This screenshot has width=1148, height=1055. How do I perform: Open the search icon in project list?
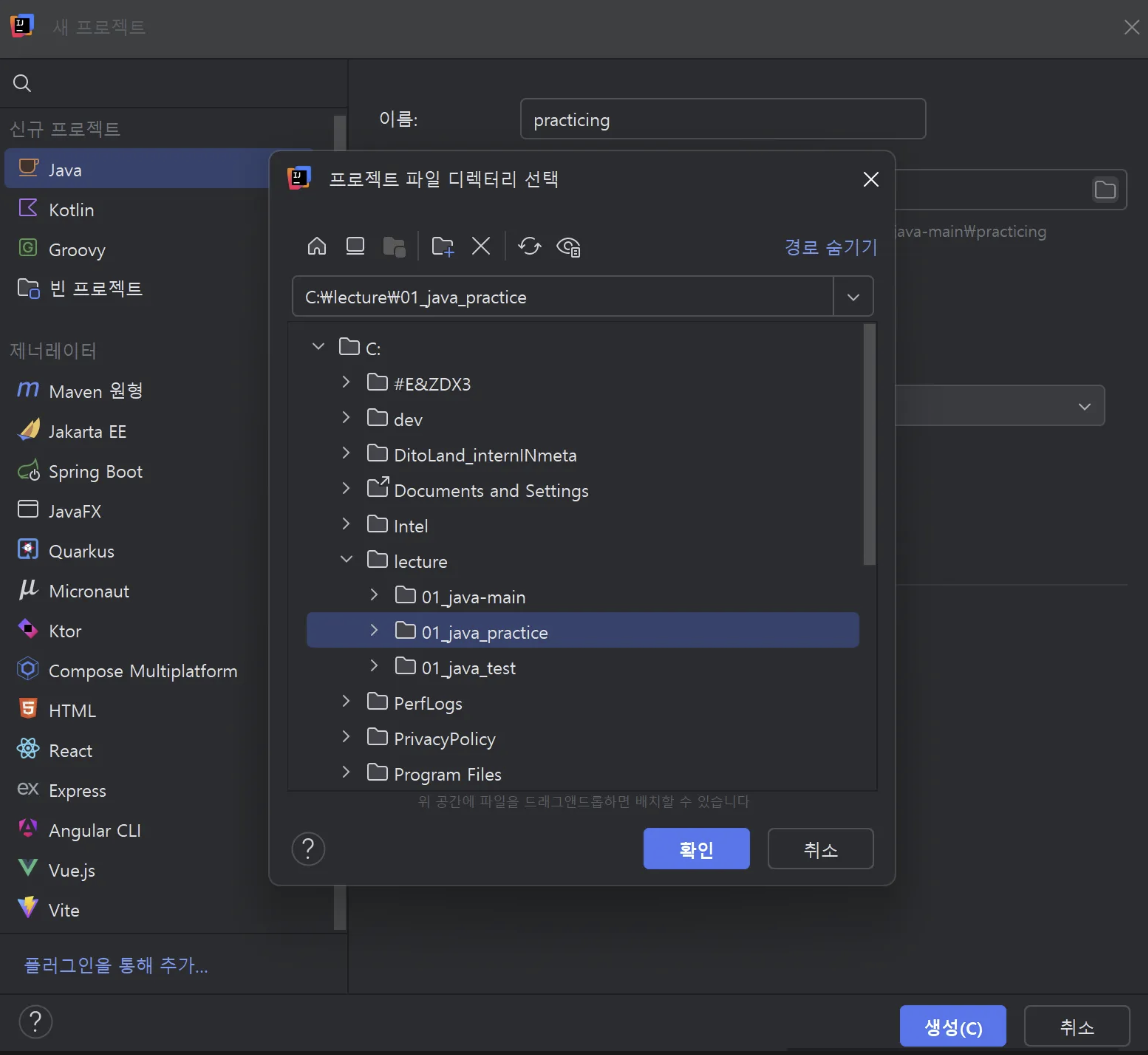coord(22,83)
